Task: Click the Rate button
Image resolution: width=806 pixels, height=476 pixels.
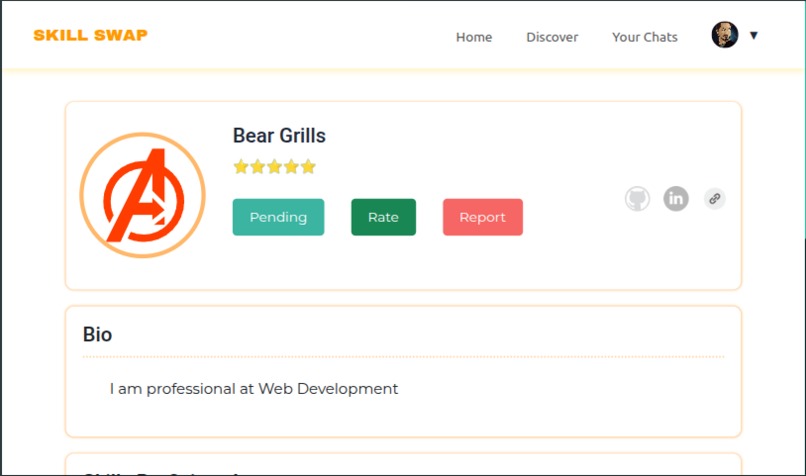Action: 383,217
